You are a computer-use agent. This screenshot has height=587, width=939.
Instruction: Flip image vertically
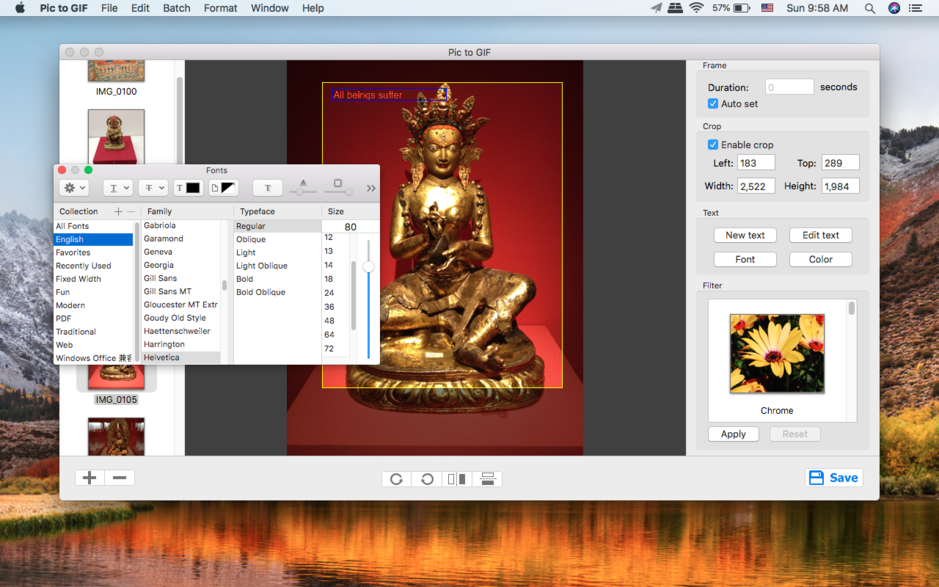tap(488, 479)
